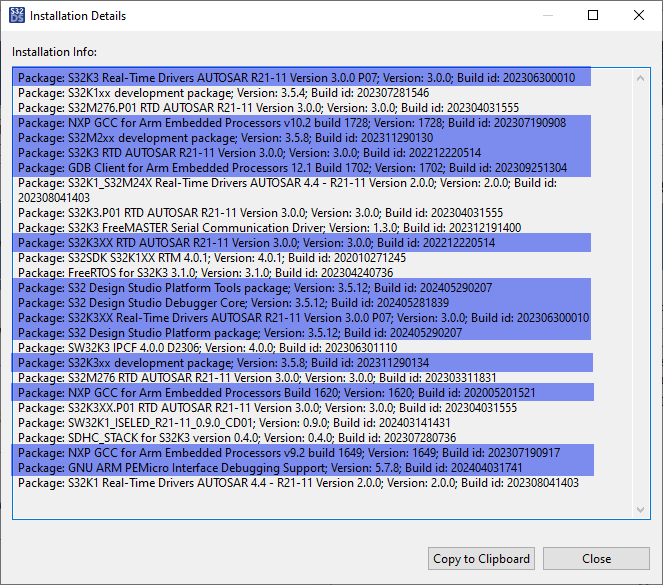The width and height of the screenshot is (663, 585).
Task: Select S32K3XX Real-Time Drivers P07 line
Action: (303, 318)
